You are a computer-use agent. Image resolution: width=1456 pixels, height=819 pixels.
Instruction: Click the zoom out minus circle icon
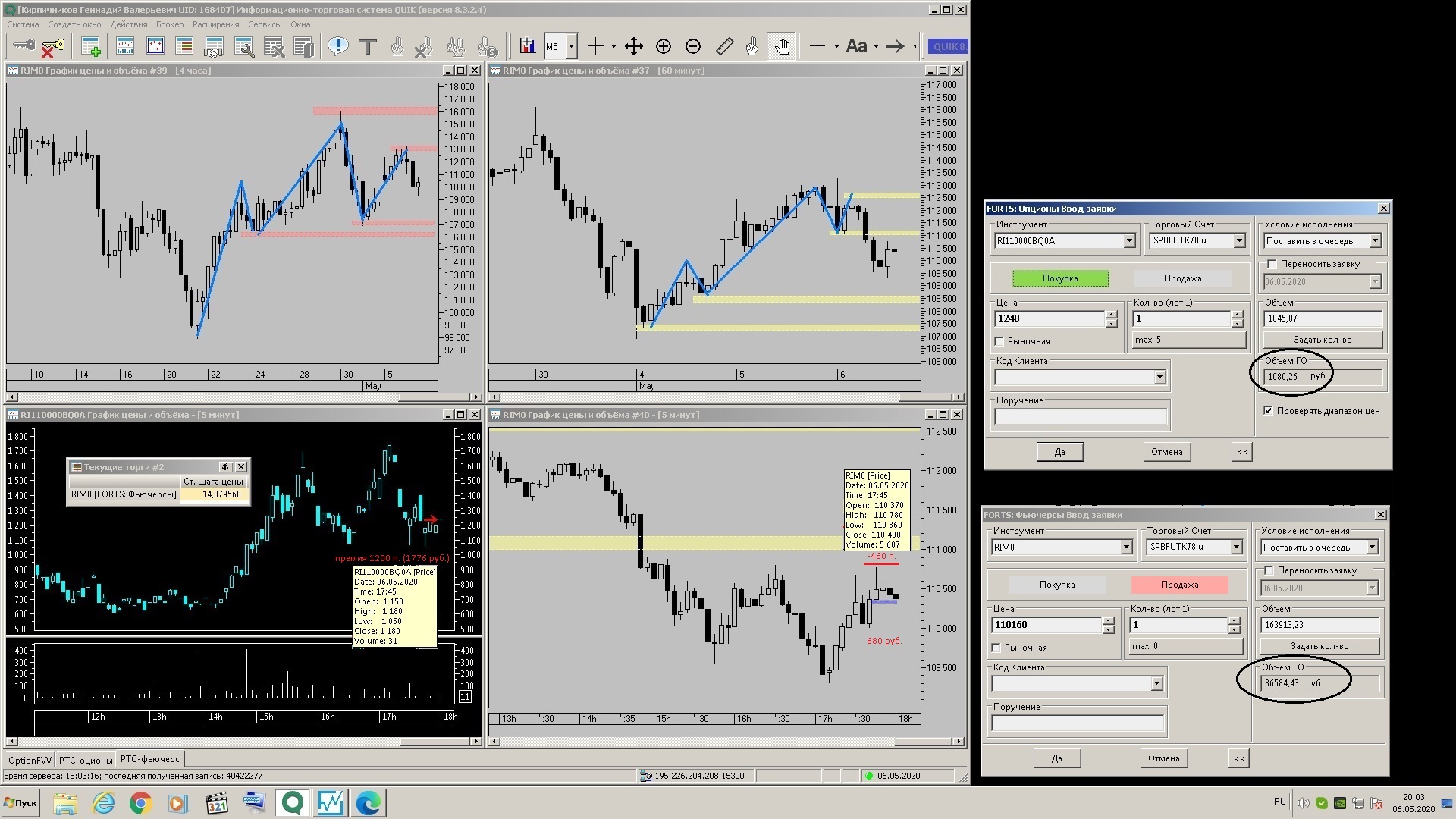692,47
